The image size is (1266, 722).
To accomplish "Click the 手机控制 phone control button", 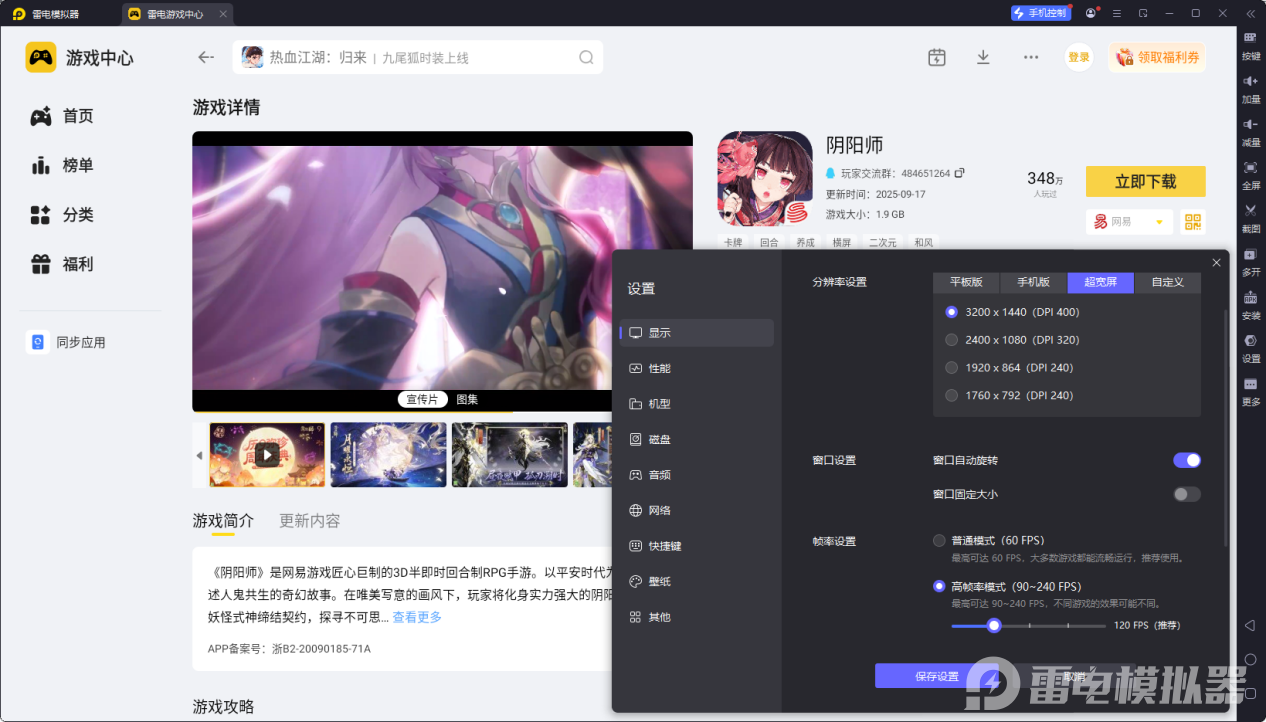I will 1041,13.
